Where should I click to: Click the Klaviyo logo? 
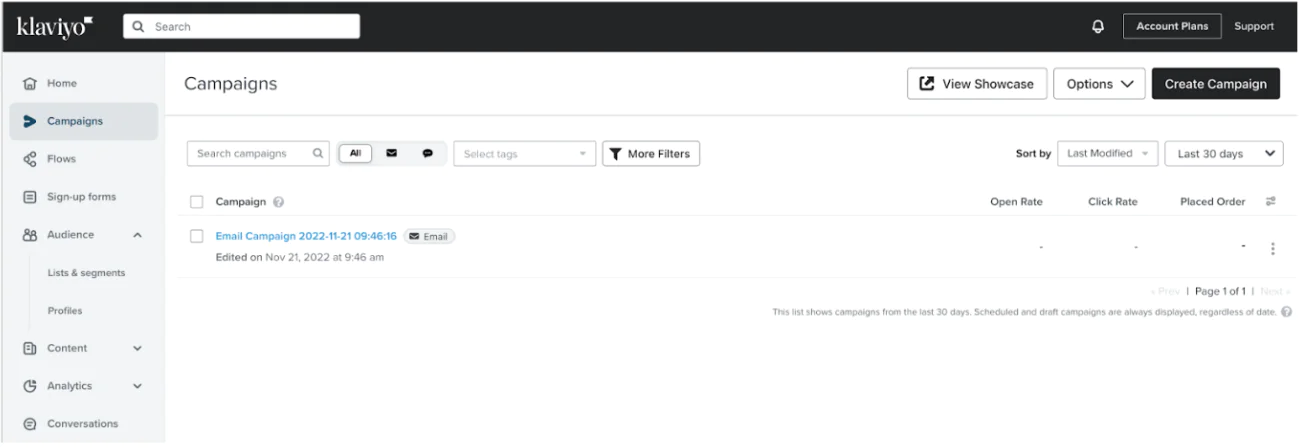pyautogui.click(x=55, y=27)
